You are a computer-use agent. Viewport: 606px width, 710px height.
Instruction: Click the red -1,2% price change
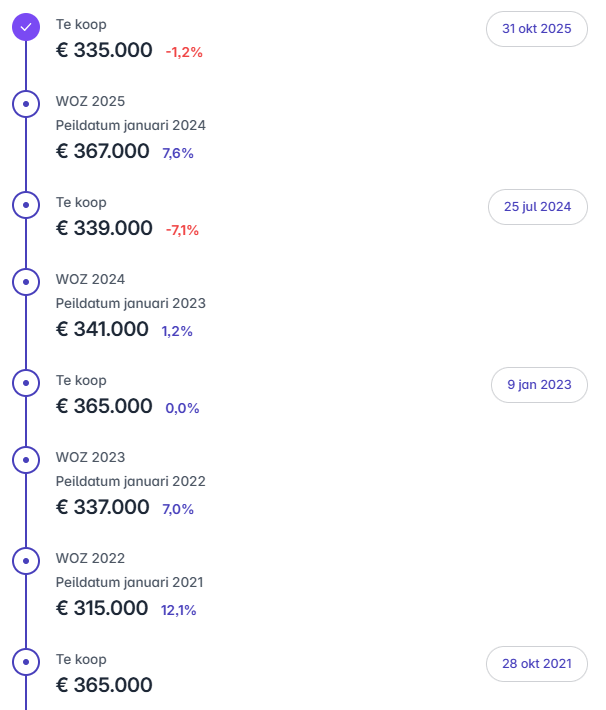(184, 52)
